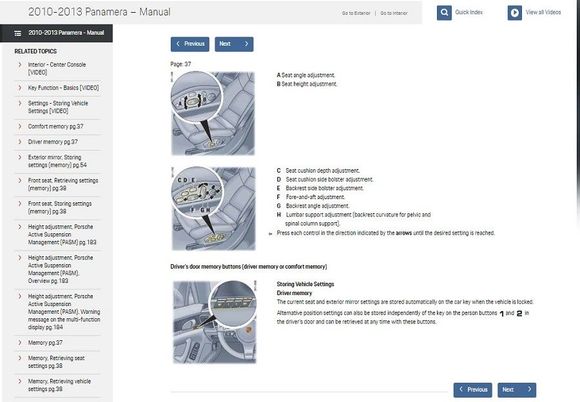Image resolution: width=580 pixels, height=402 pixels.
Task: Open Driver memory pg 37 topic
Action: point(53,142)
